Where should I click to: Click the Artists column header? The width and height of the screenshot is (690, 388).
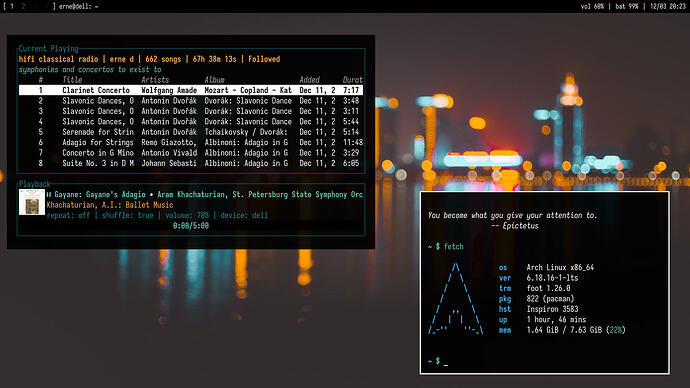(155, 80)
